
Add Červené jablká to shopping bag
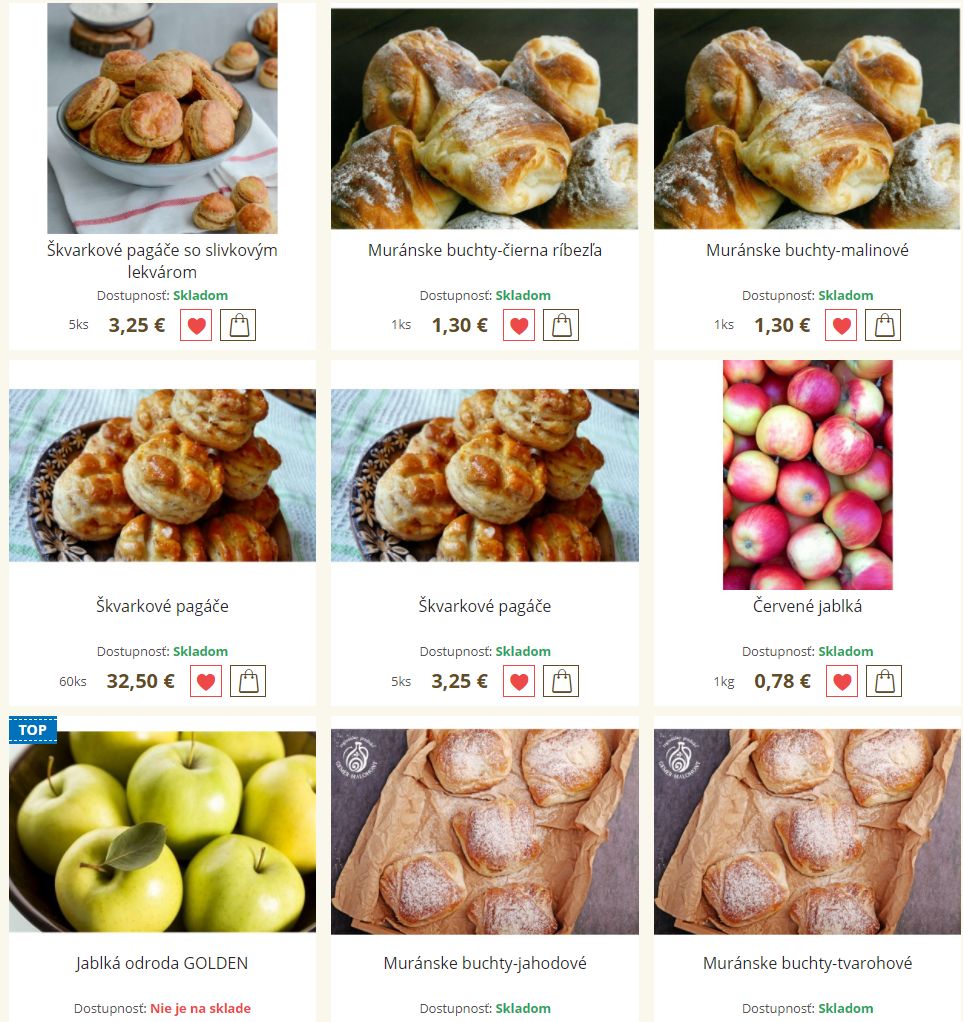[x=884, y=681]
